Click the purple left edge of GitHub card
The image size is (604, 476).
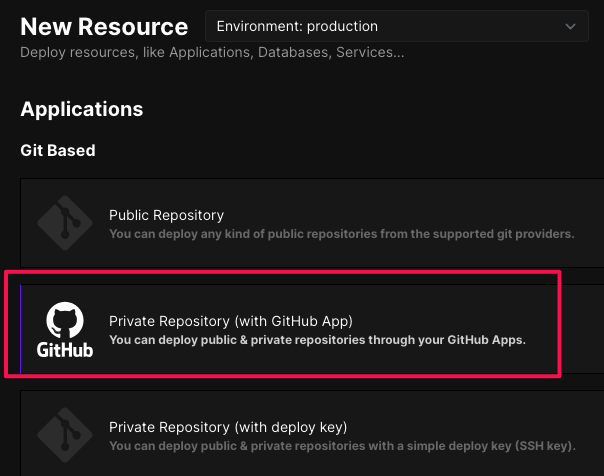[20, 329]
